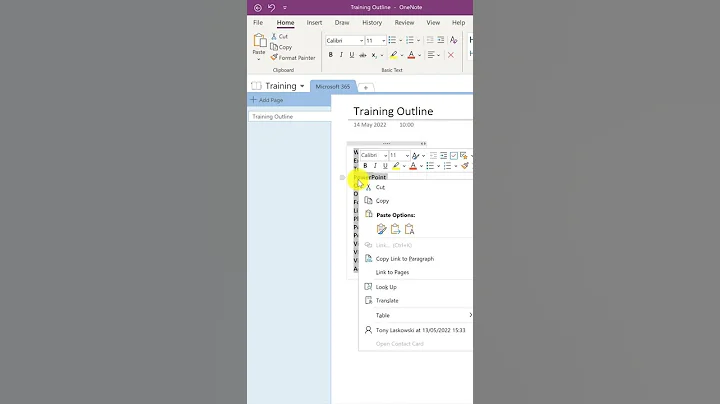Viewport: 720px width, 404px height.
Task: Toggle Strikethrough in the ribbon
Action: pyautogui.click(x=363, y=55)
